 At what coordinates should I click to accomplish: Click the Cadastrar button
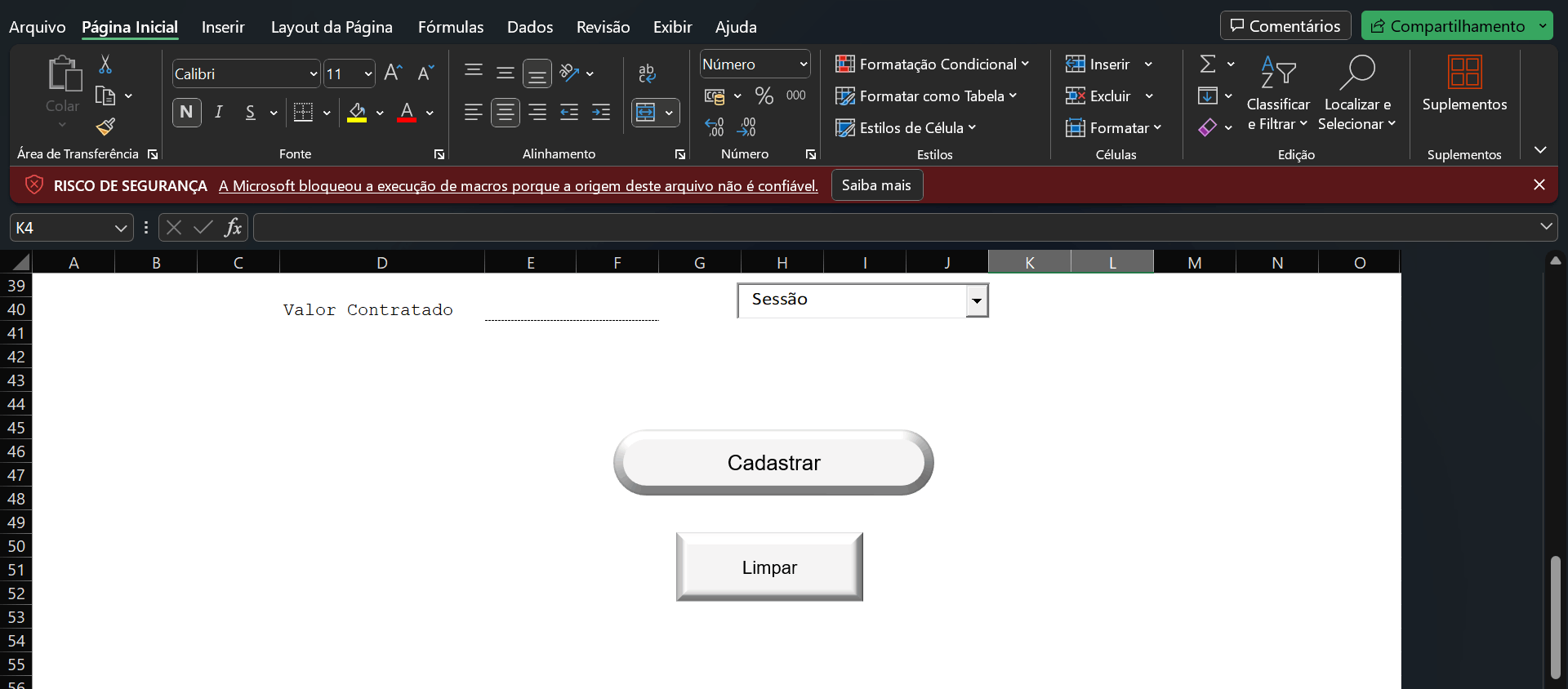pos(773,463)
